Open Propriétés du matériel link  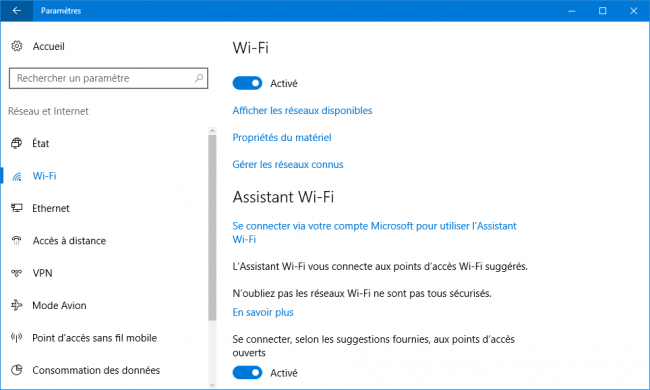click(282, 138)
